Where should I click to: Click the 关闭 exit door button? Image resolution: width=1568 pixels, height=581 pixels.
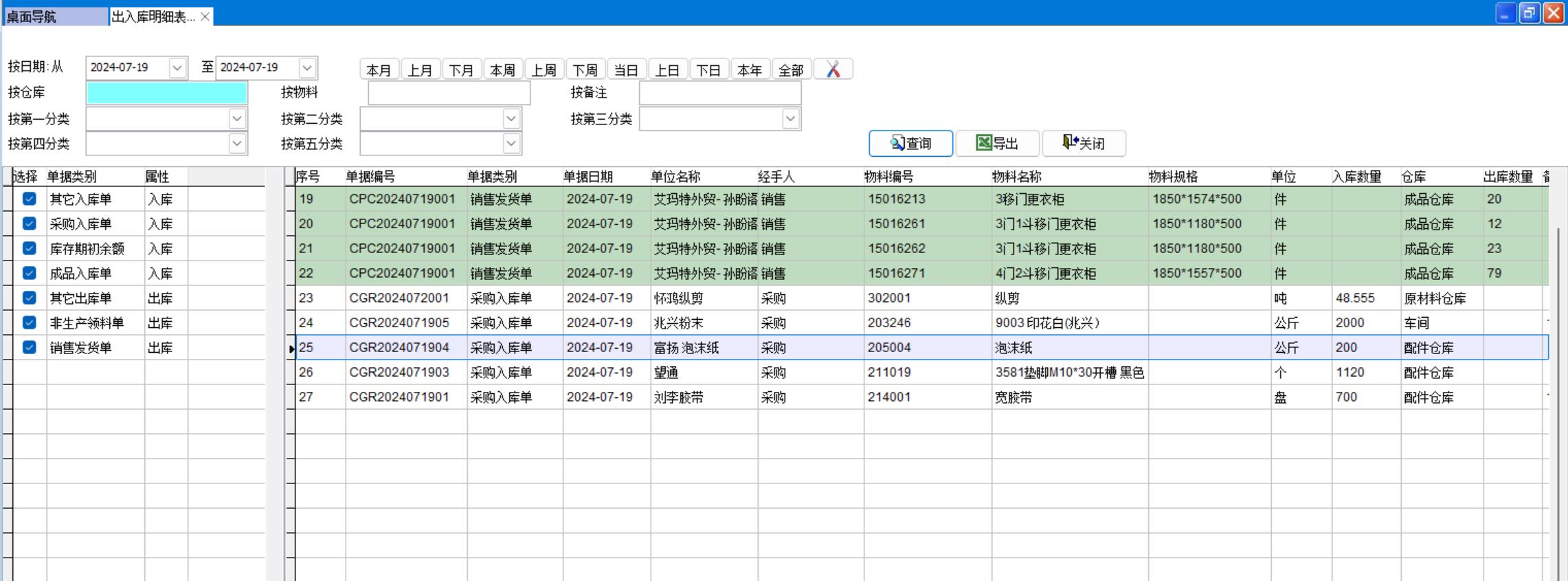[1084, 143]
